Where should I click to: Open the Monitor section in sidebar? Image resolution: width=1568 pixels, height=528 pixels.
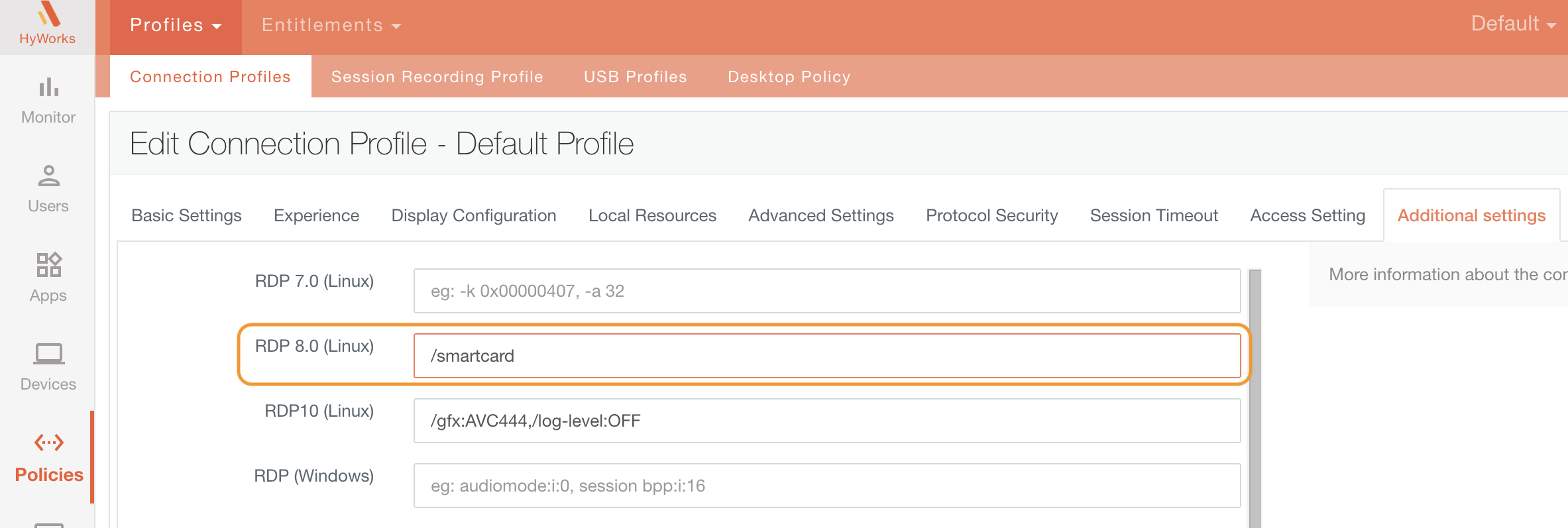click(x=48, y=101)
